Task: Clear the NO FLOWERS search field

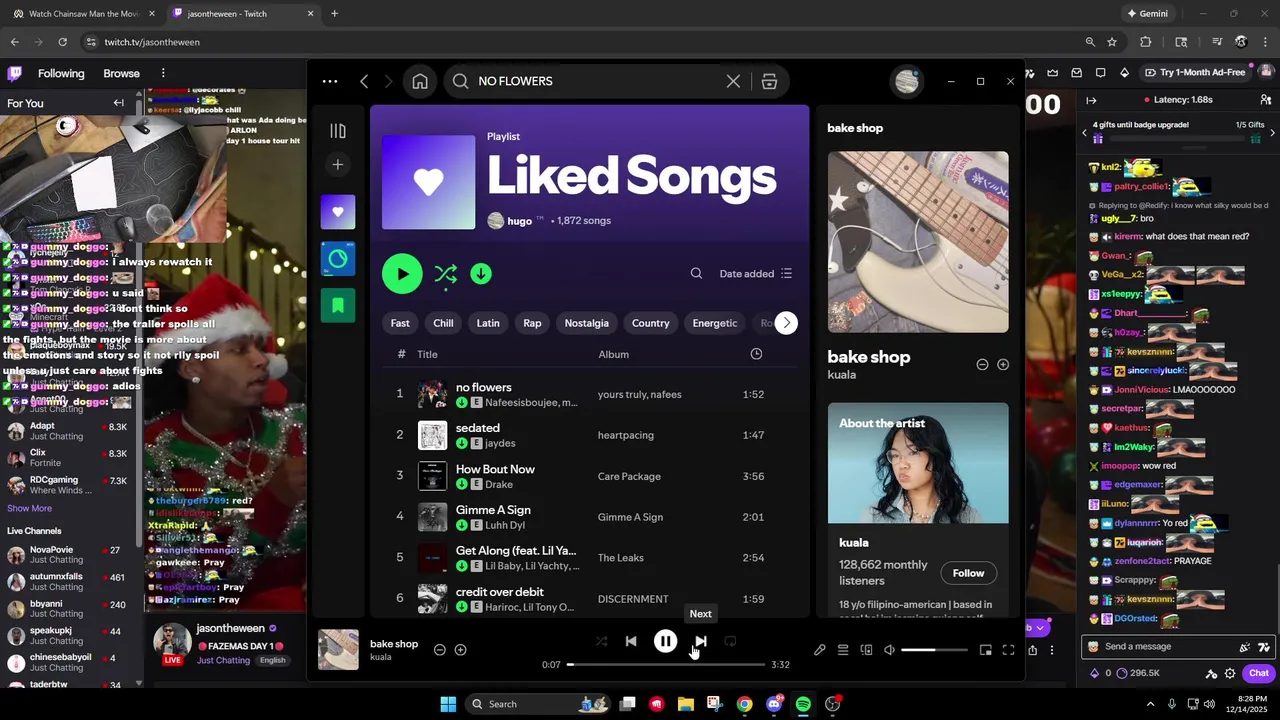Action: (733, 81)
